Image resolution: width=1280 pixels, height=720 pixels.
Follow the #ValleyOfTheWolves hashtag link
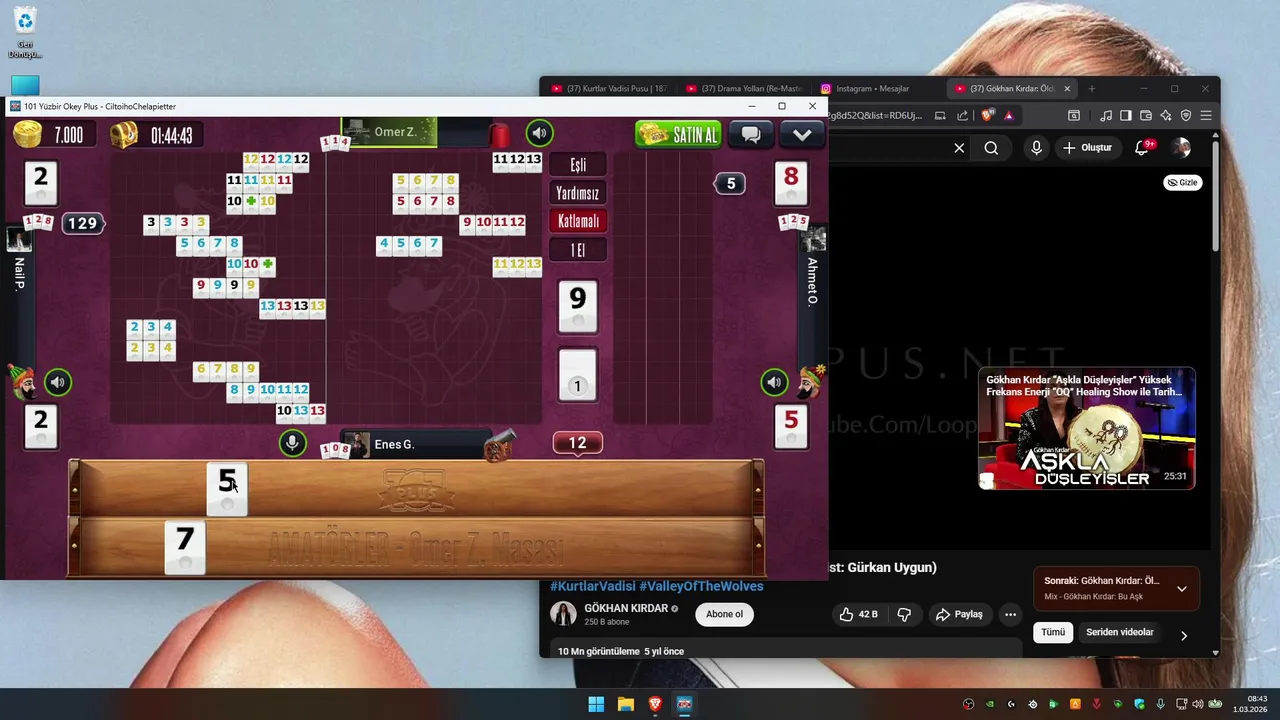click(701, 587)
